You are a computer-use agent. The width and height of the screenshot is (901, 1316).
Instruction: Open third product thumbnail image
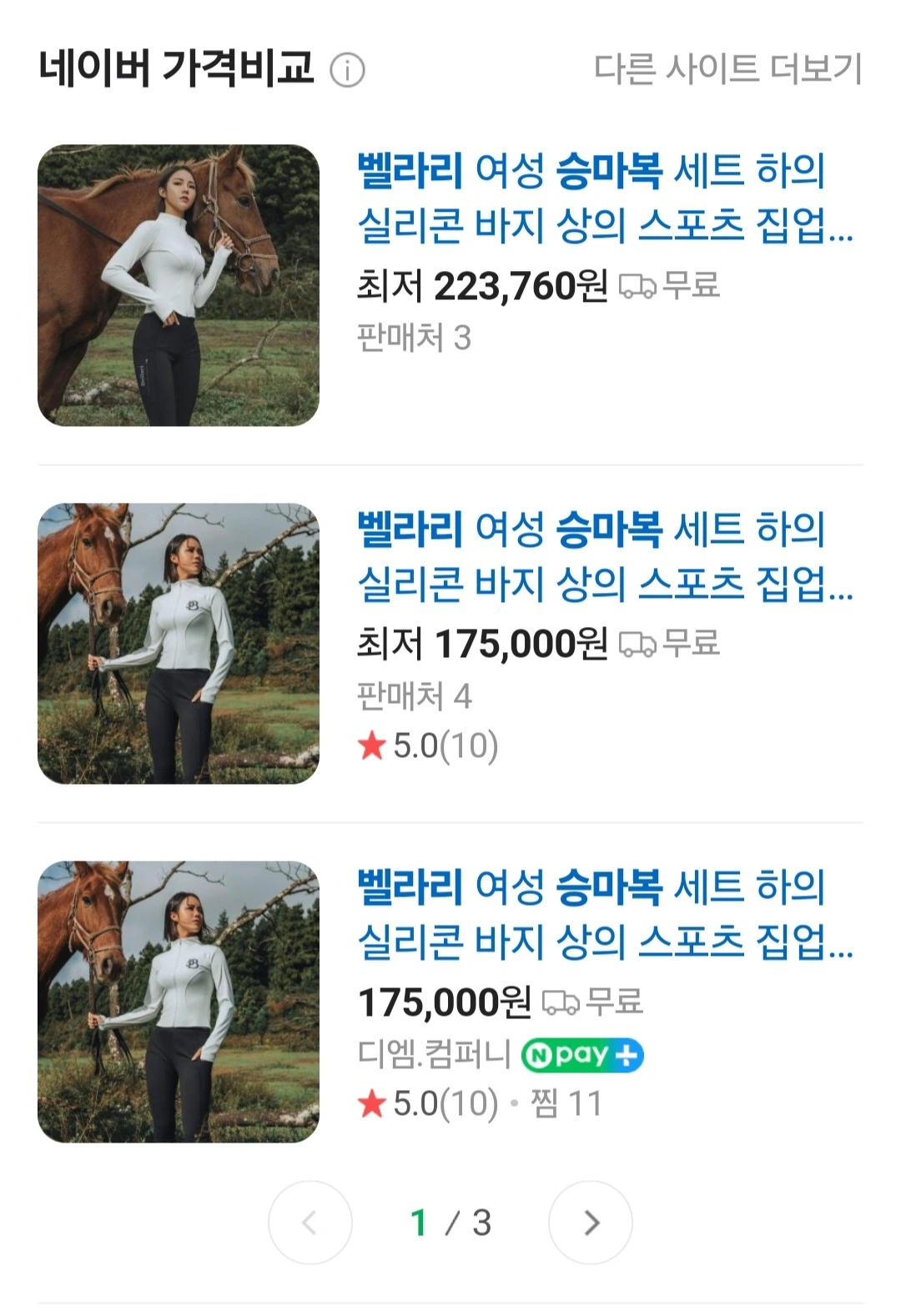tap(179, 1002)
